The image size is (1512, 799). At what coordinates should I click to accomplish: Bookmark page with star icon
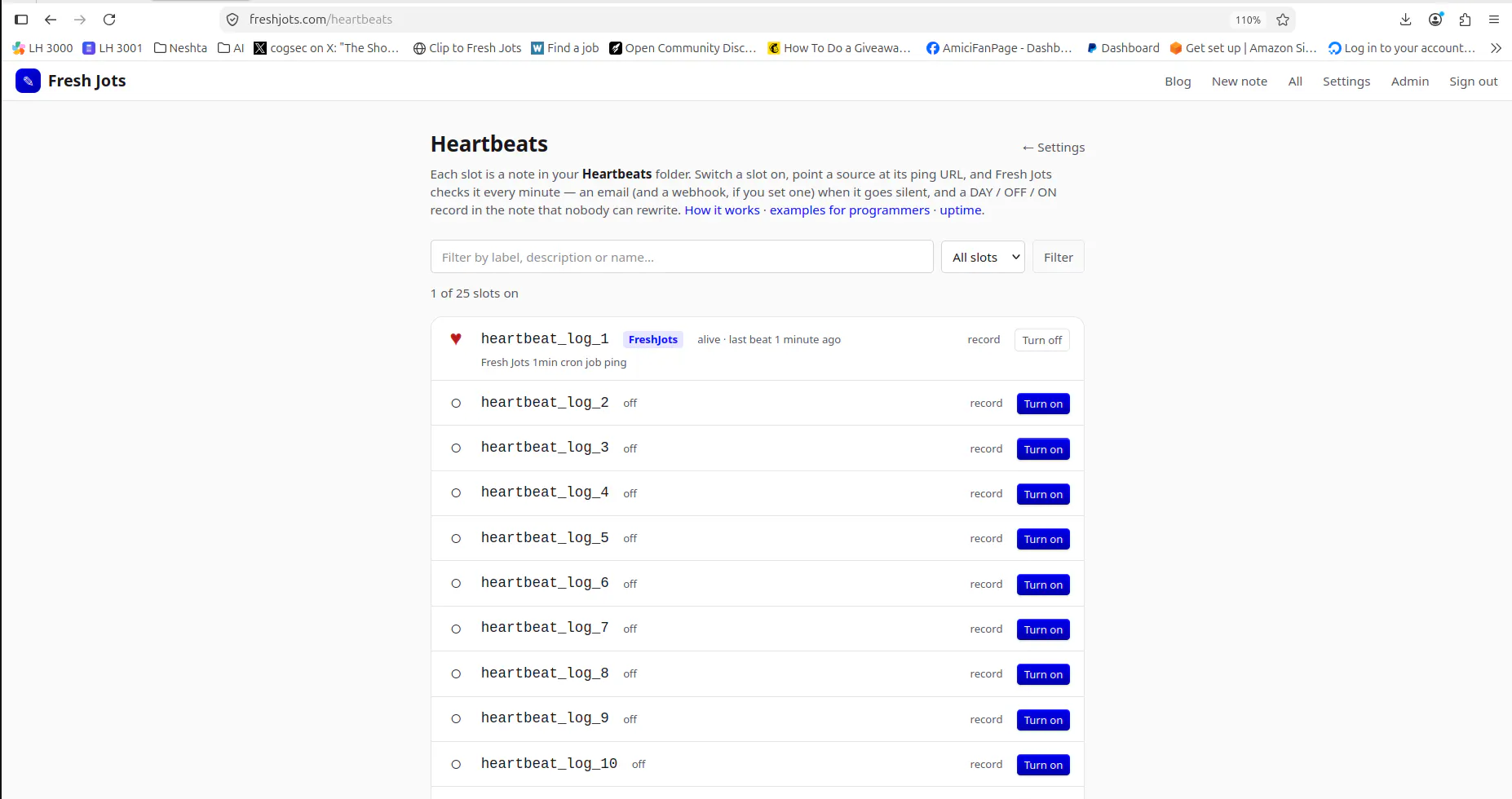[x=1283, y=20]
